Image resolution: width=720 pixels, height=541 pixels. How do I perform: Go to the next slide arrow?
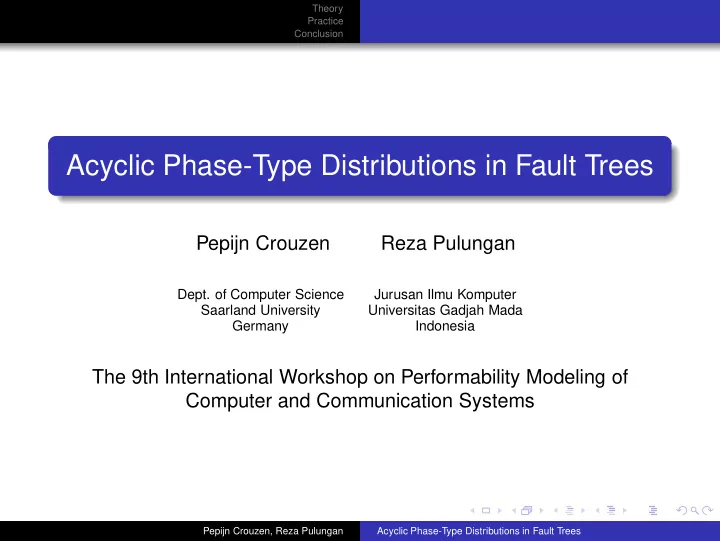pyautogui.click(x=500, y=511)
